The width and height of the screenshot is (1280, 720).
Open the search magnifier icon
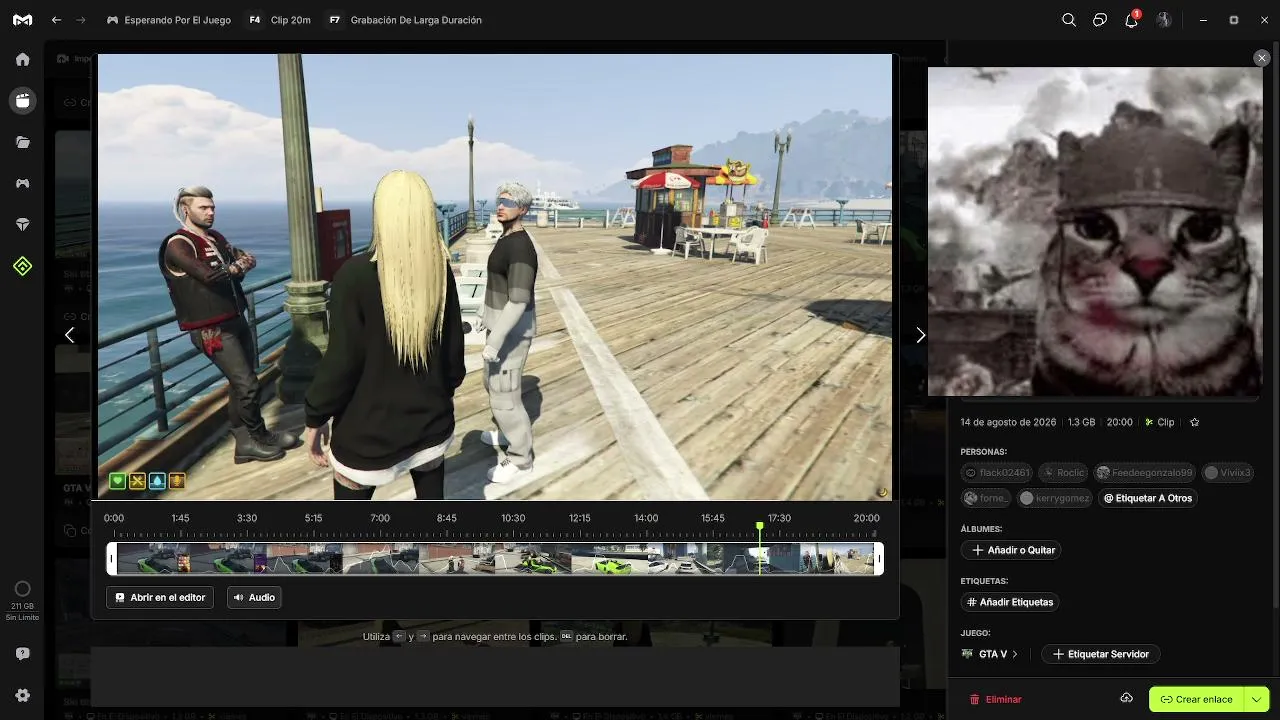pos(1069,20)
